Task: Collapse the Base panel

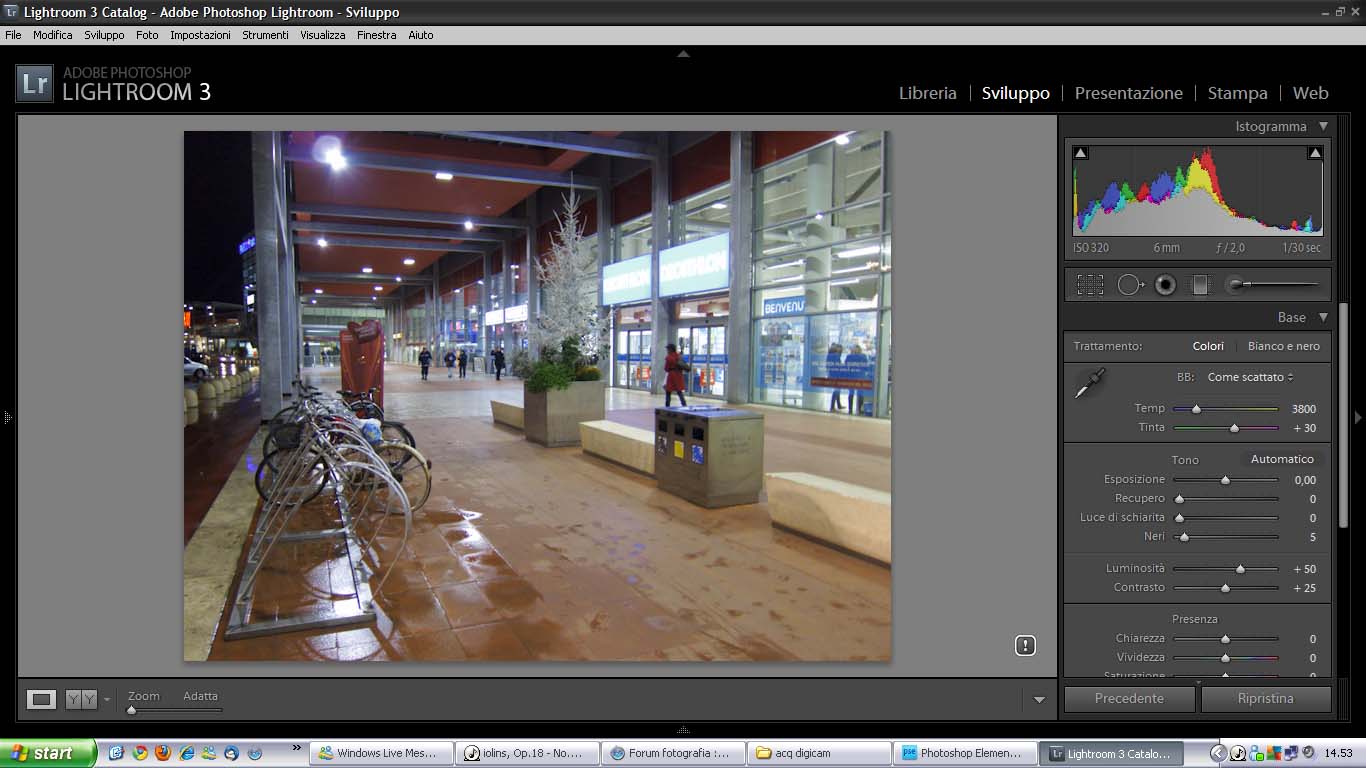Action: 1323,318
